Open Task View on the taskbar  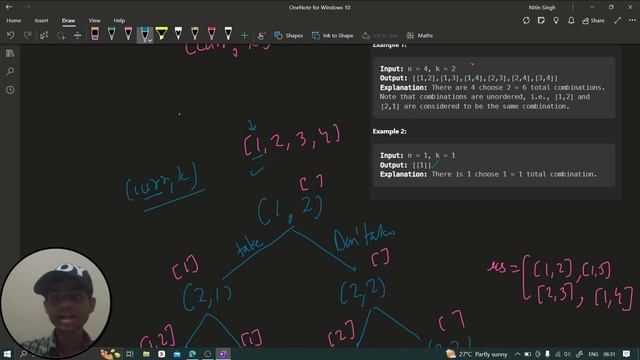pos(130,354)
